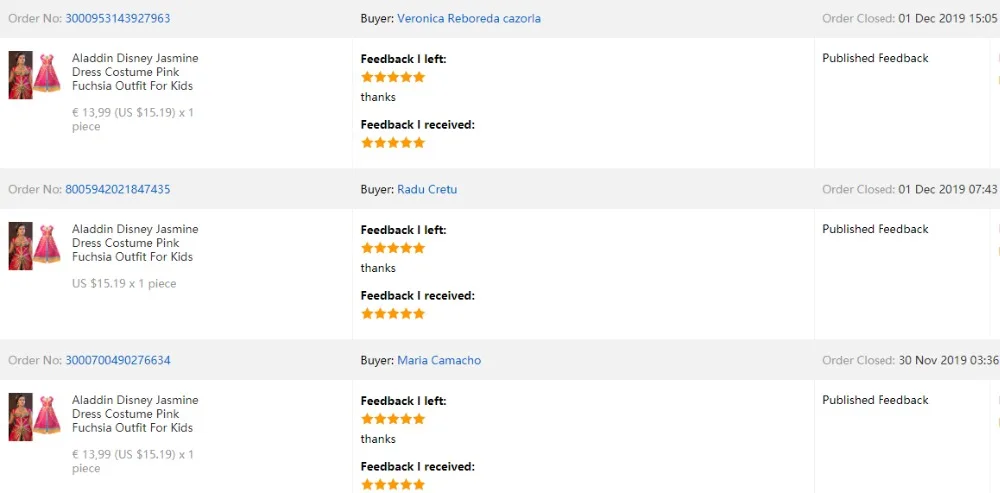Open buyer Radu Cretu's profile
The image size is (1000, 493).
(427, 189)
